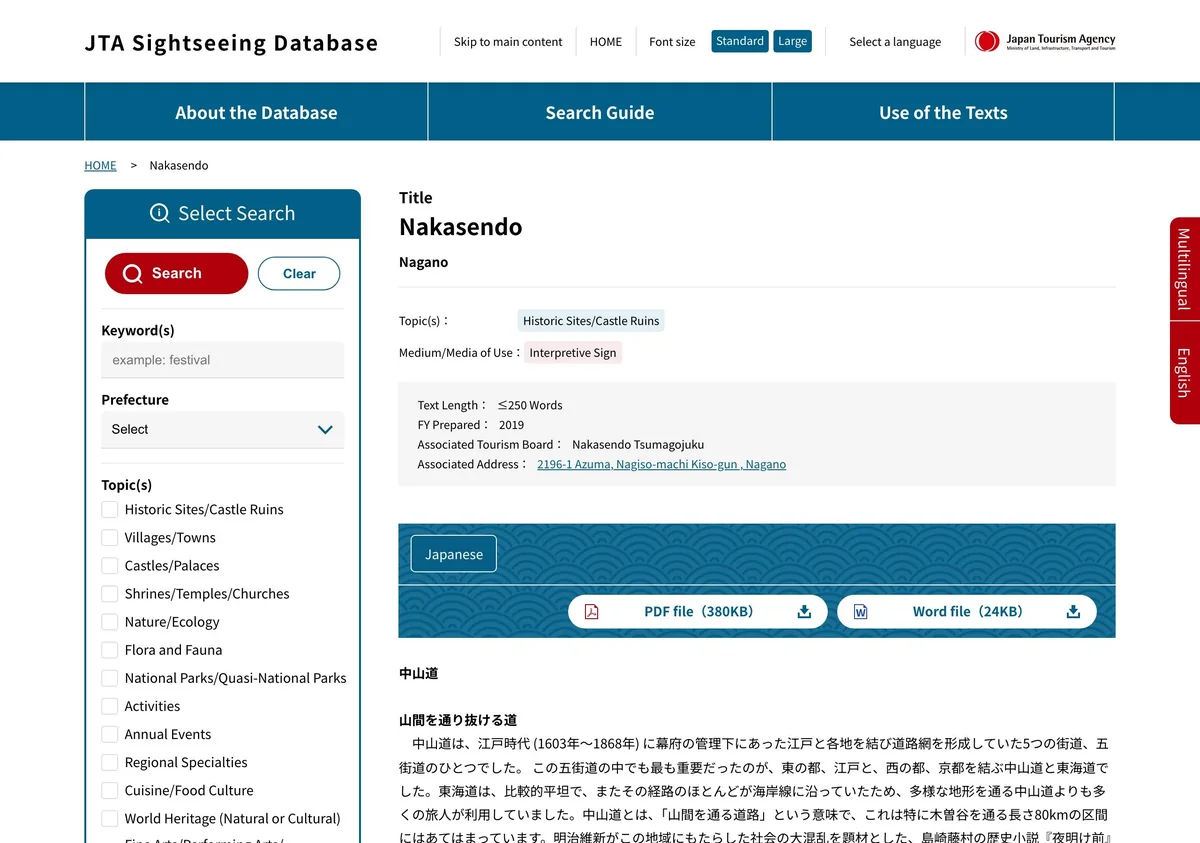The image size is (1200, 843).
Task: Click the download arrow on PDF file button
Action: 804,612
